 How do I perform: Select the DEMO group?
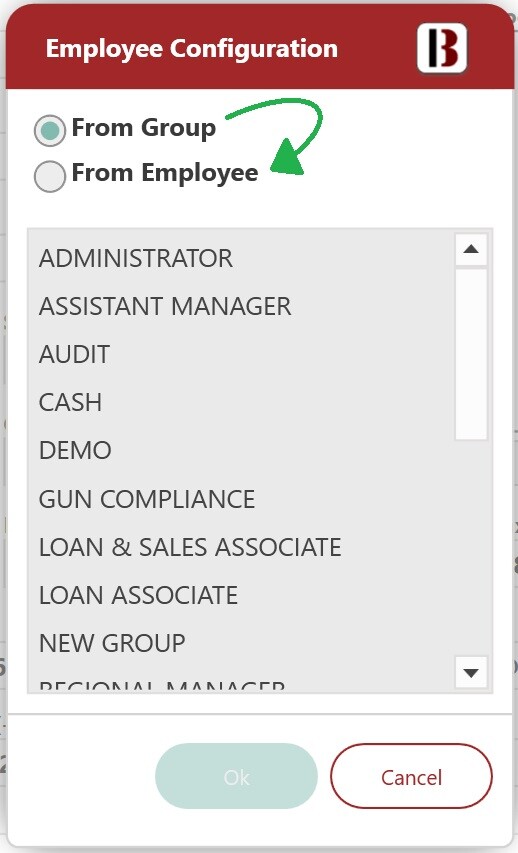pos(242,450)
